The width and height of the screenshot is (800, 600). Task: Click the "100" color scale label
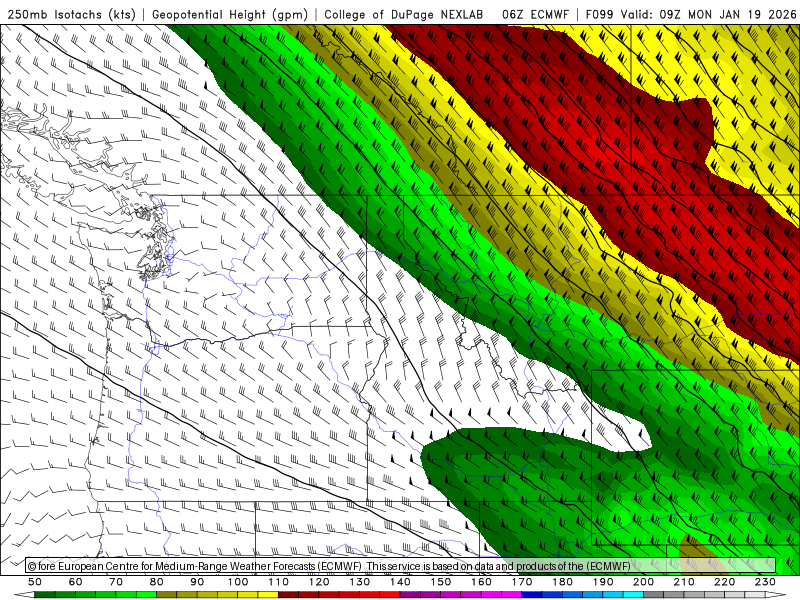238,582
